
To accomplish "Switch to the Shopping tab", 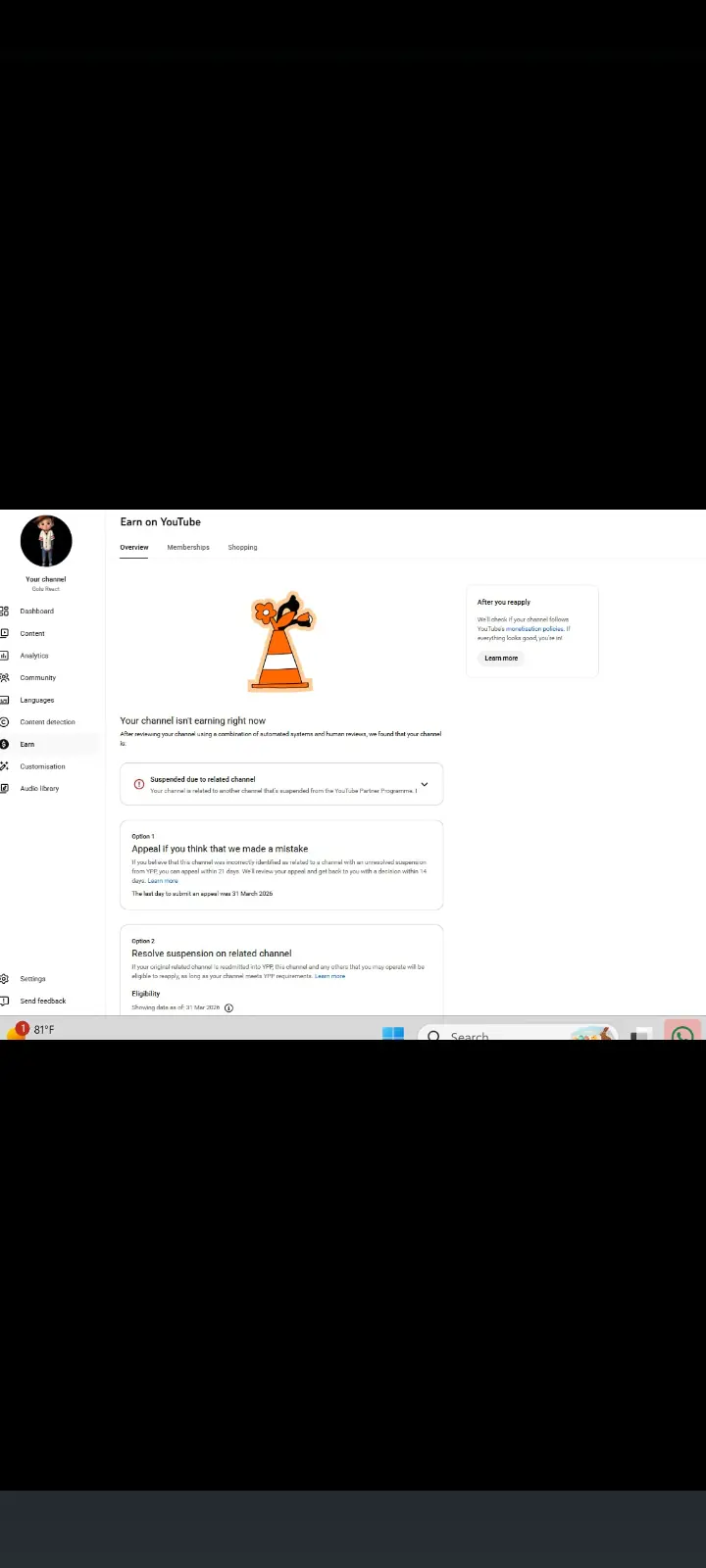I will [x=242, y=548].
